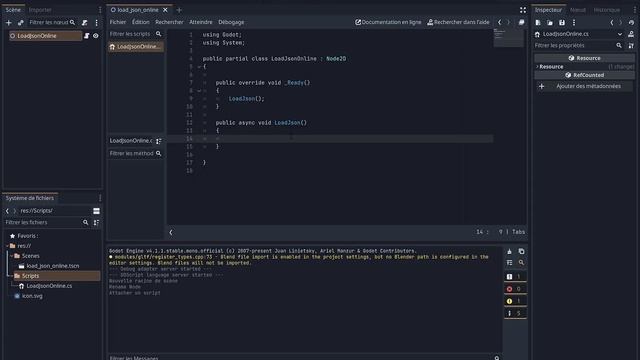
Task: Save the edited resource with disk icon
Action: coord(562,22)
